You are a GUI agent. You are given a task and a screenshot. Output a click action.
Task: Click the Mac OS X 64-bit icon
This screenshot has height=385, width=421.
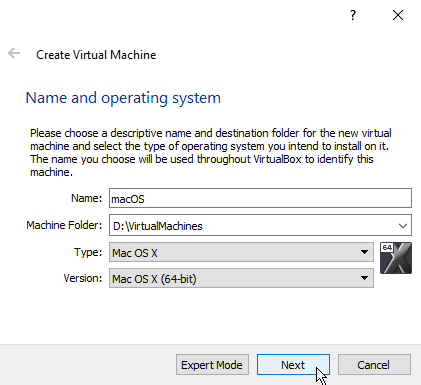(396, 258)
